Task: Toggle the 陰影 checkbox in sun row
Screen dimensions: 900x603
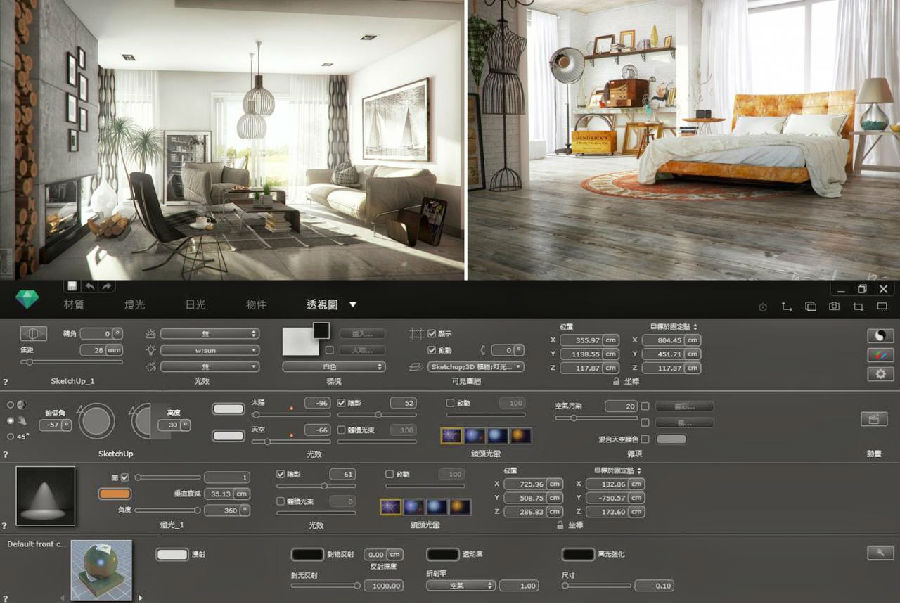Action: pos(342,403)
